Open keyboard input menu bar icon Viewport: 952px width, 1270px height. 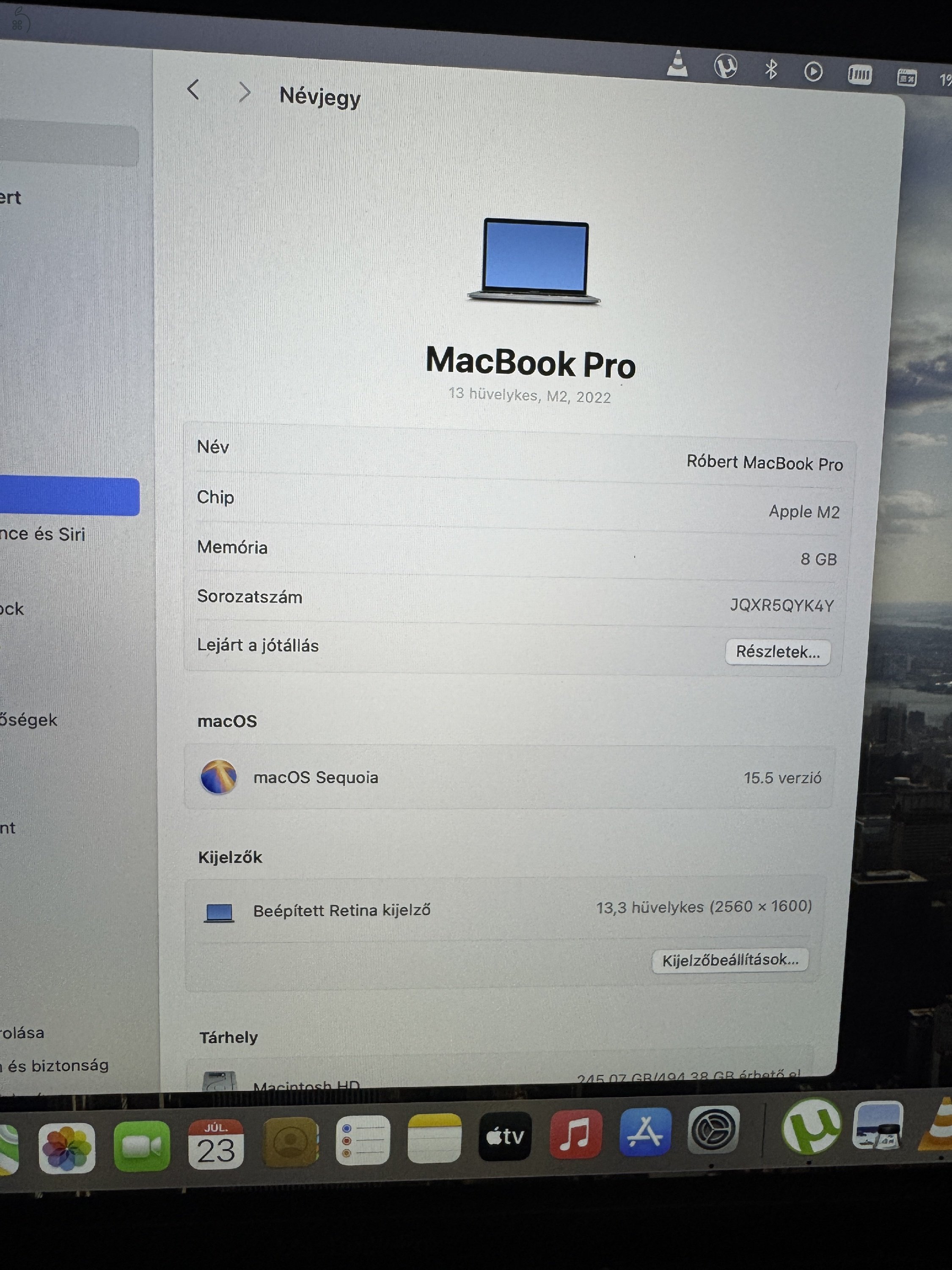907,77
